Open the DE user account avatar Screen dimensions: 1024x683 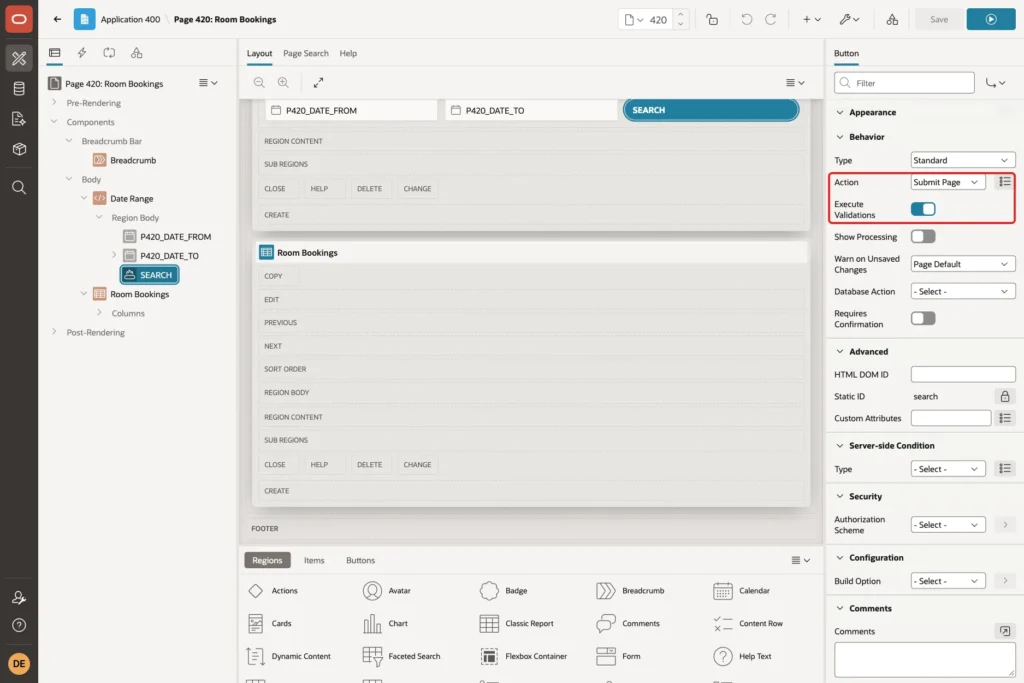(x=19, y=663)
